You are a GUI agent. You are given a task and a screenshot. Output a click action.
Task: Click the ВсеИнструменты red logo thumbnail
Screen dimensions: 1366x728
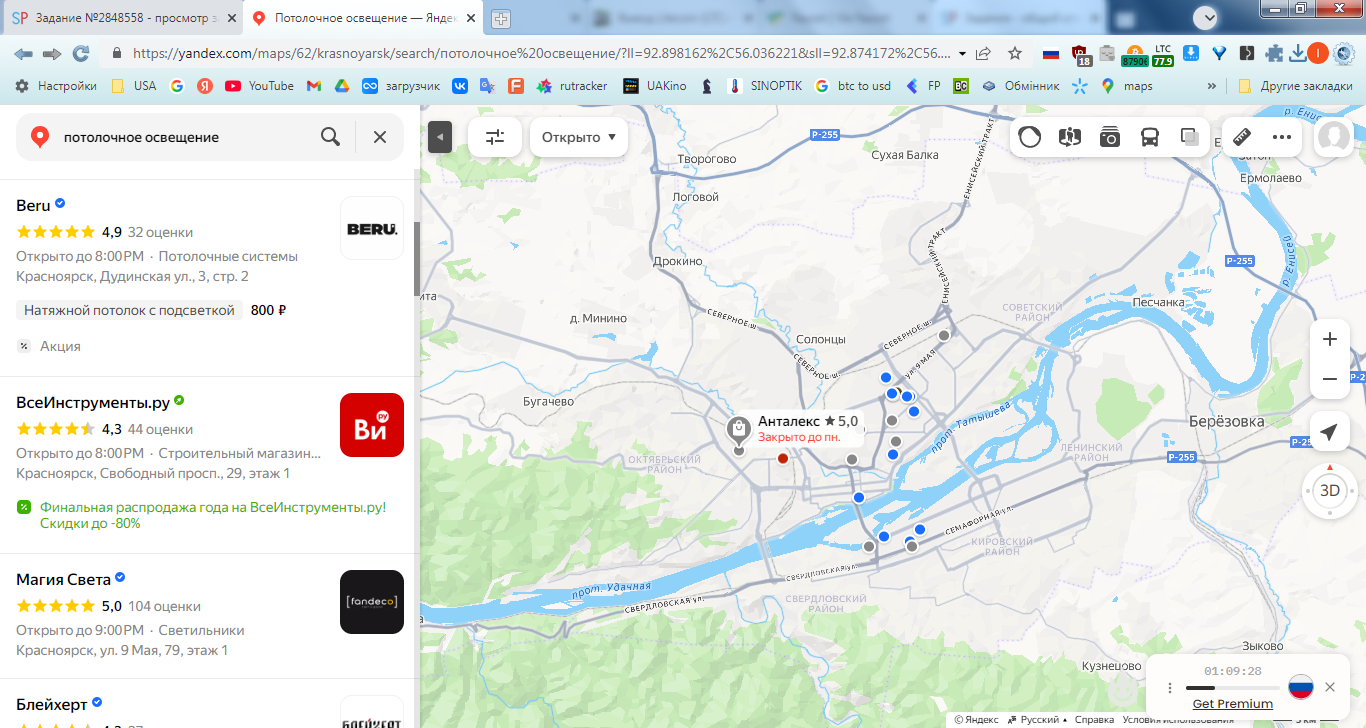372,425
